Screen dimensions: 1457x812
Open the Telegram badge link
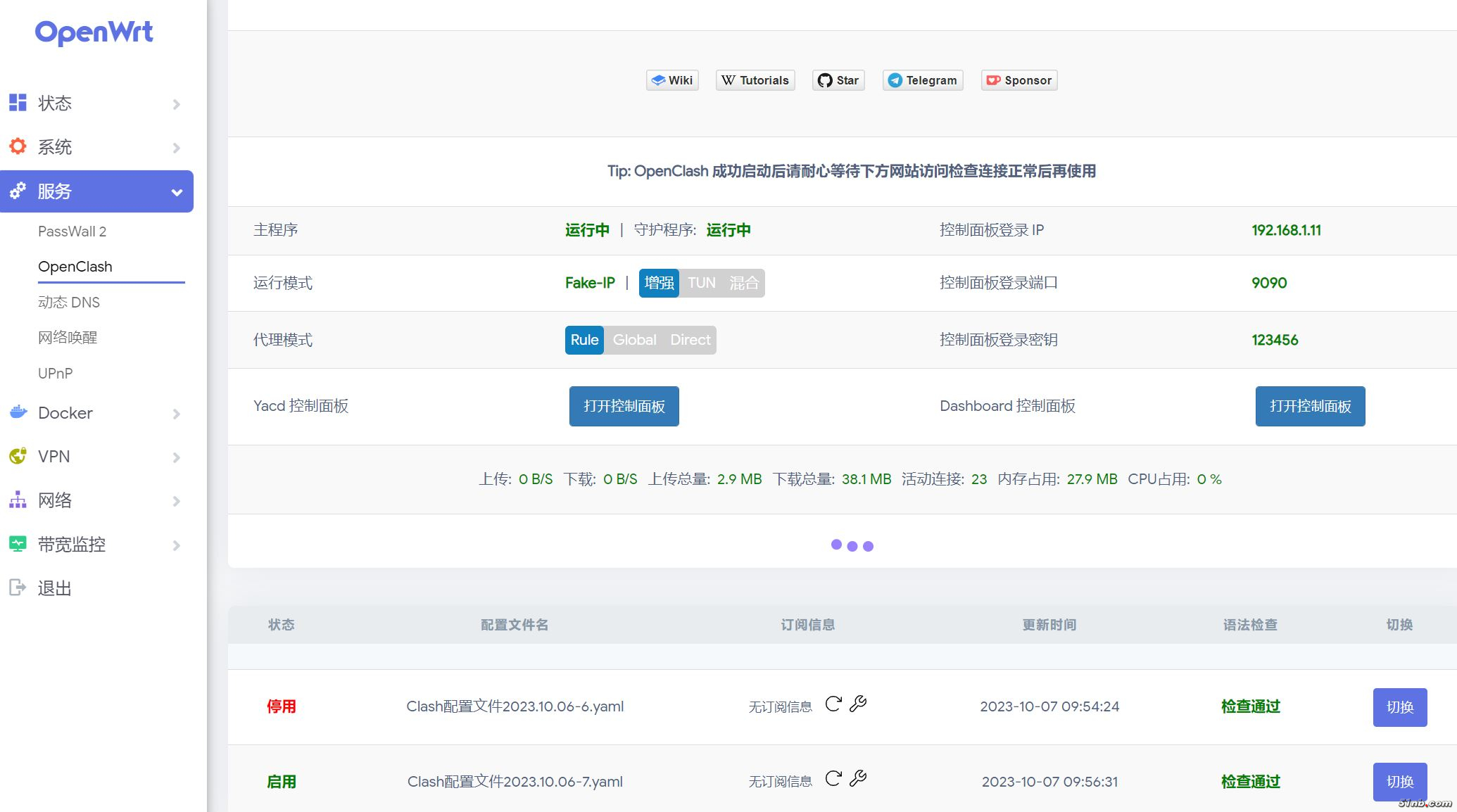pos(923,80)
